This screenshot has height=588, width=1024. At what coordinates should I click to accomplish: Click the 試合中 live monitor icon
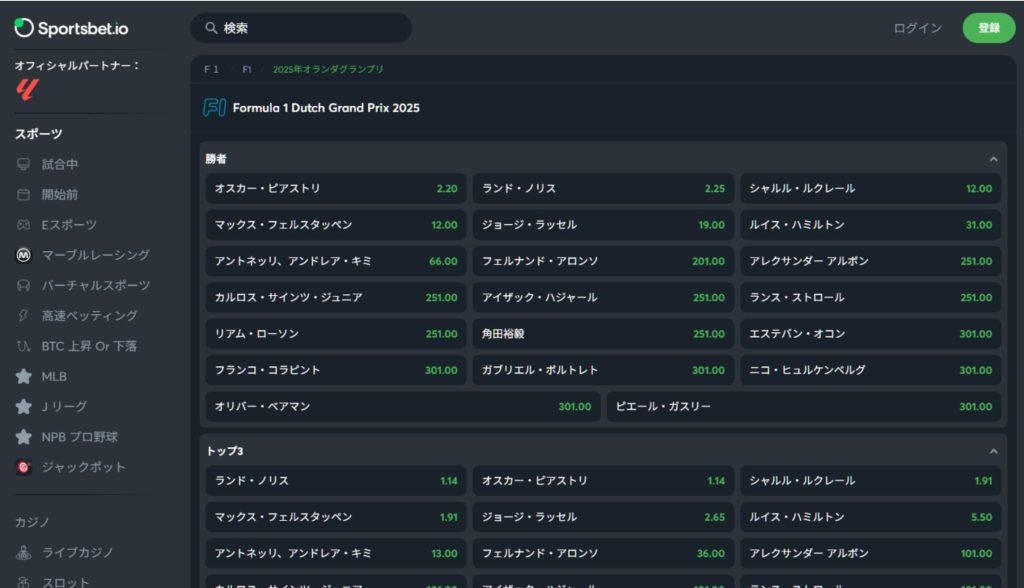[24, 164]
